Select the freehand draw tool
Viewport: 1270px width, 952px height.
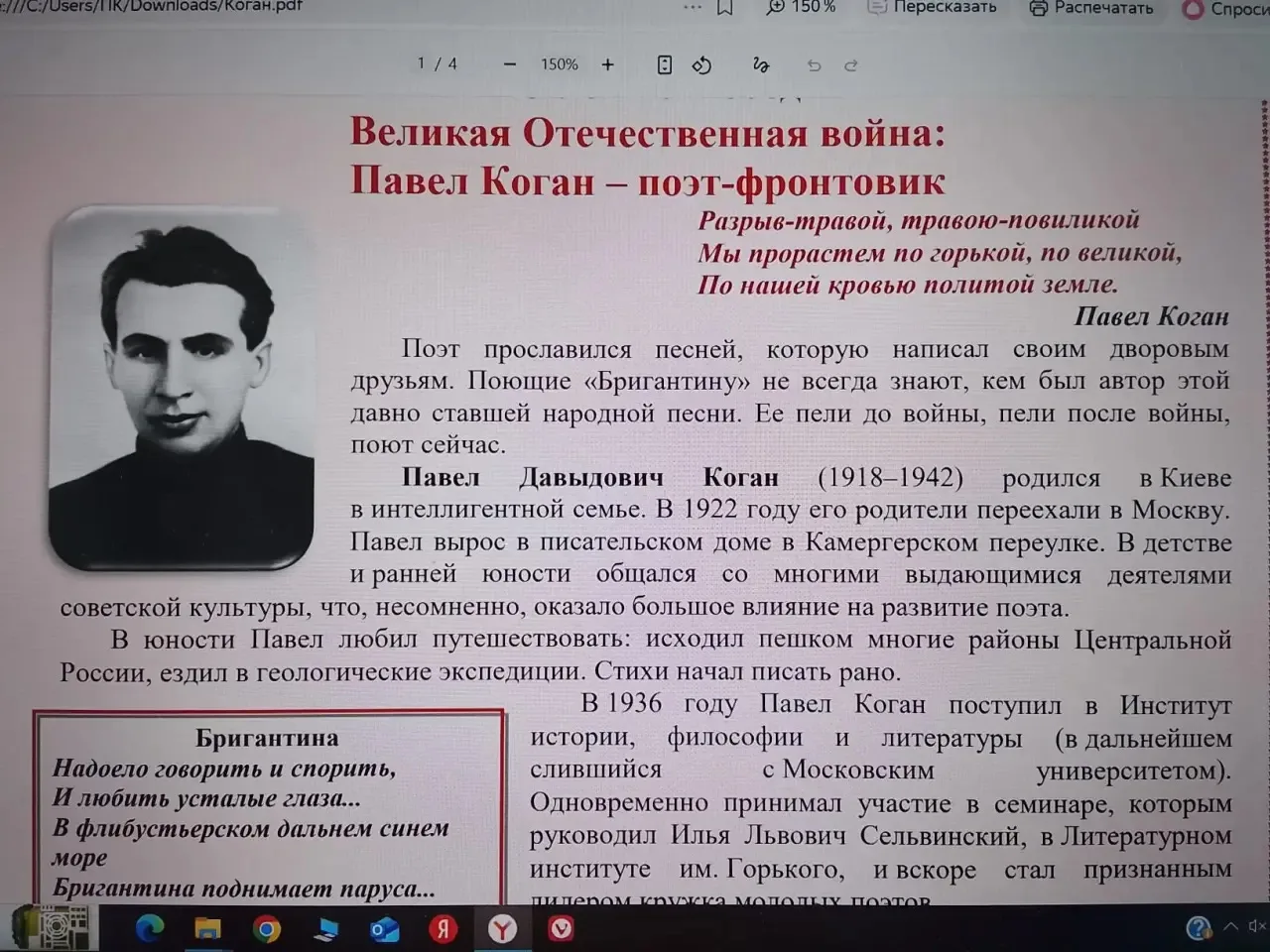[761, 65]
